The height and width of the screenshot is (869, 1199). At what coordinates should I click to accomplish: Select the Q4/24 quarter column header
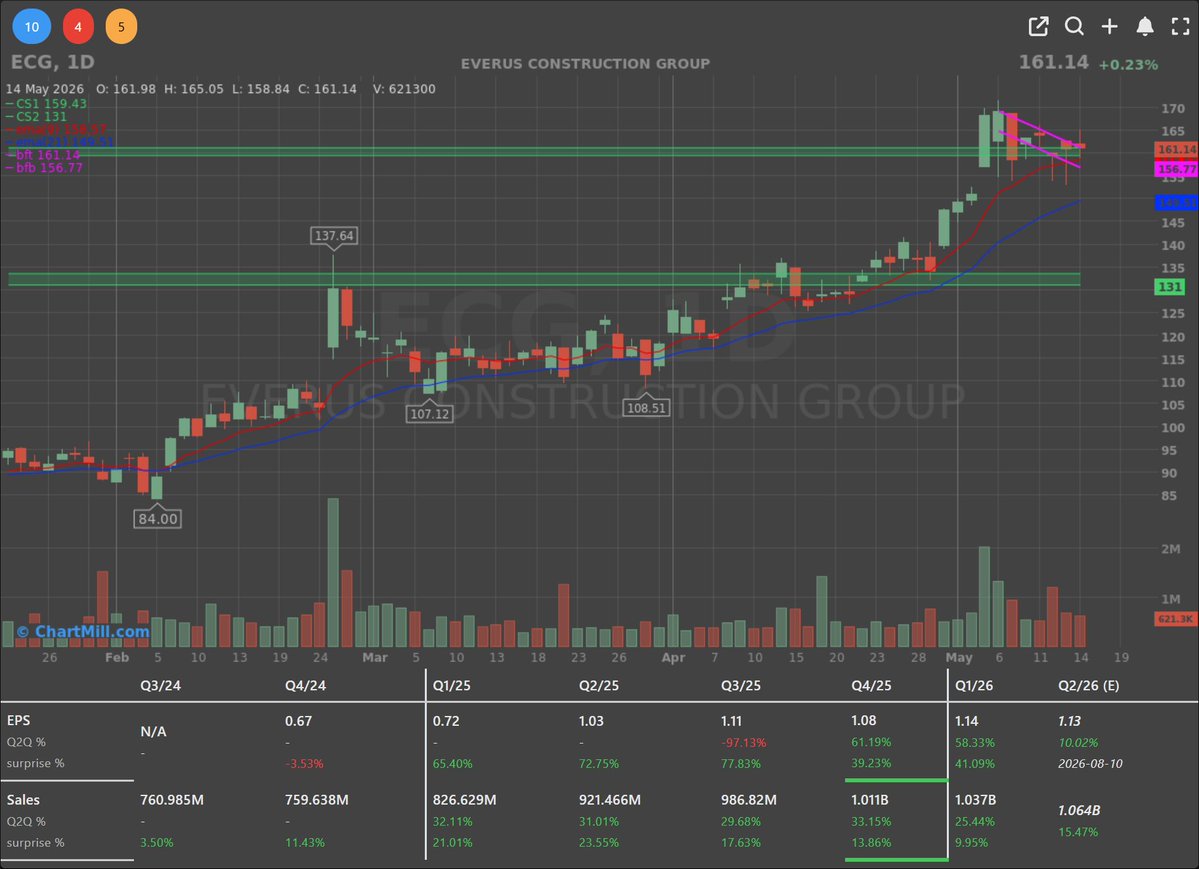click(x=305, y=685)
